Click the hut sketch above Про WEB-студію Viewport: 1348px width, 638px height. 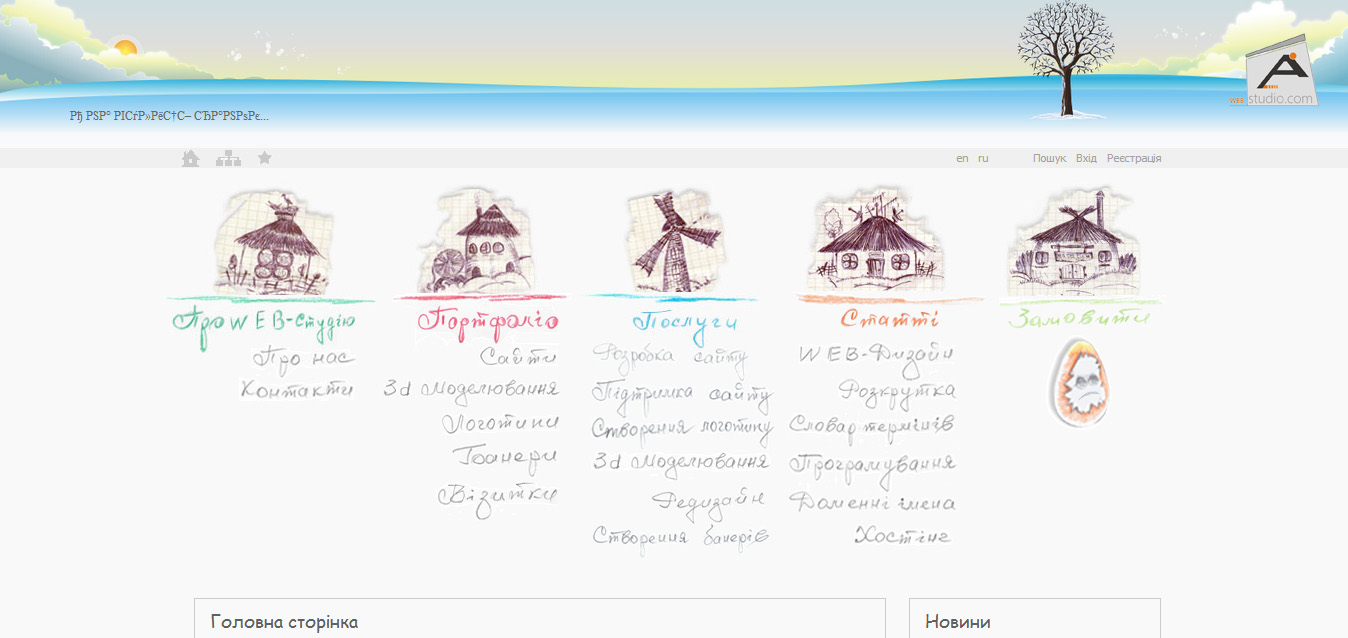272,243
